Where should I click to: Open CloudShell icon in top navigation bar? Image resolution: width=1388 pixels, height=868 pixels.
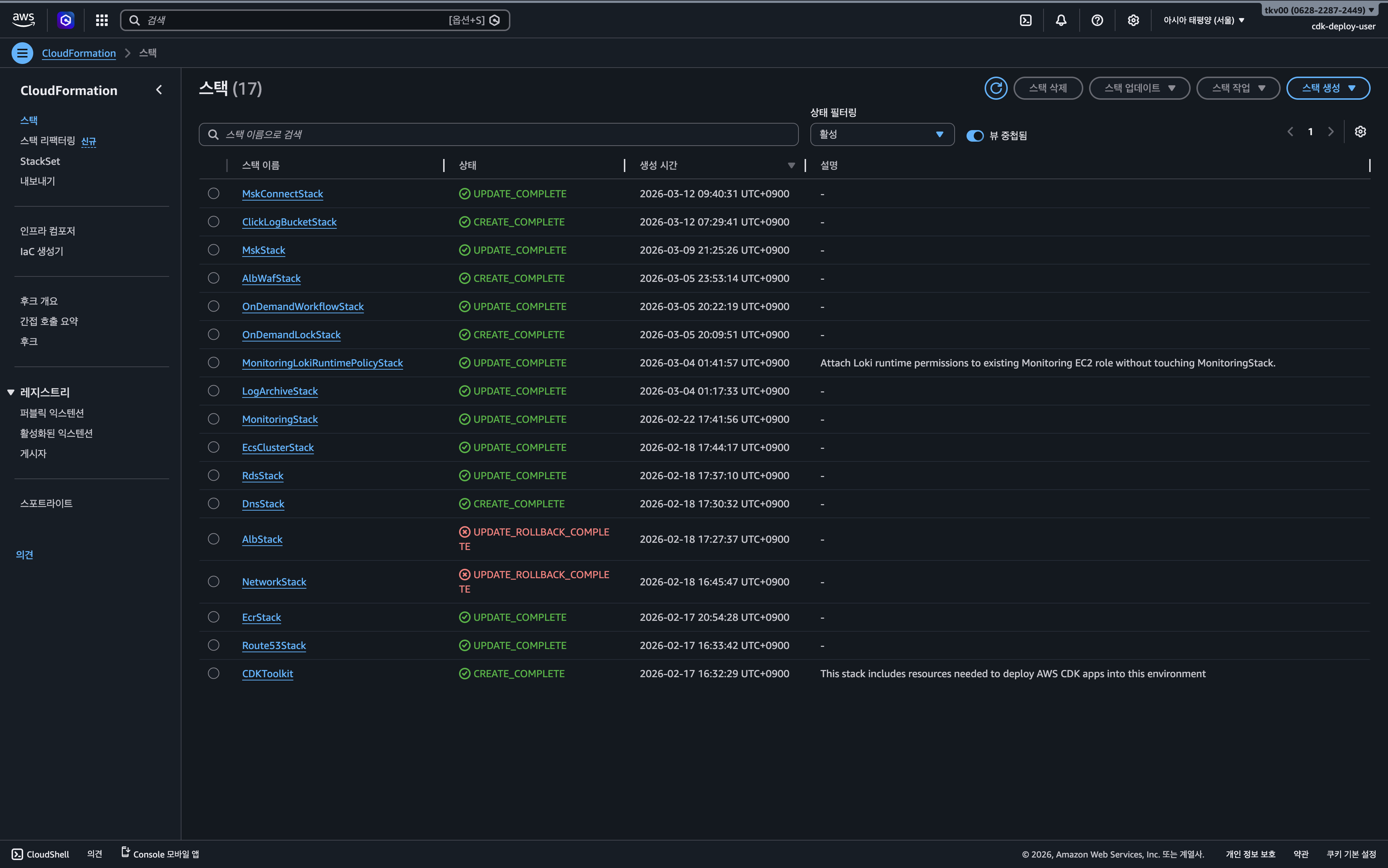[1026, 21]
